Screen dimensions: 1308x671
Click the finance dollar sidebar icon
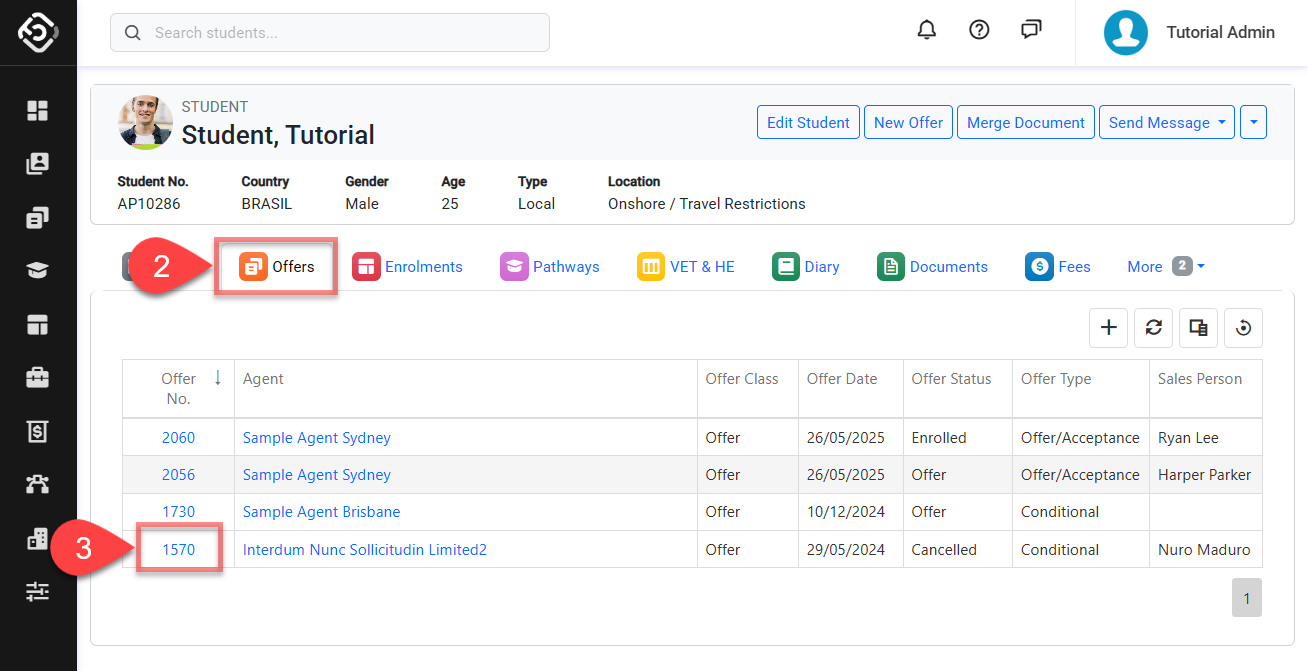(x=38, y=432)
